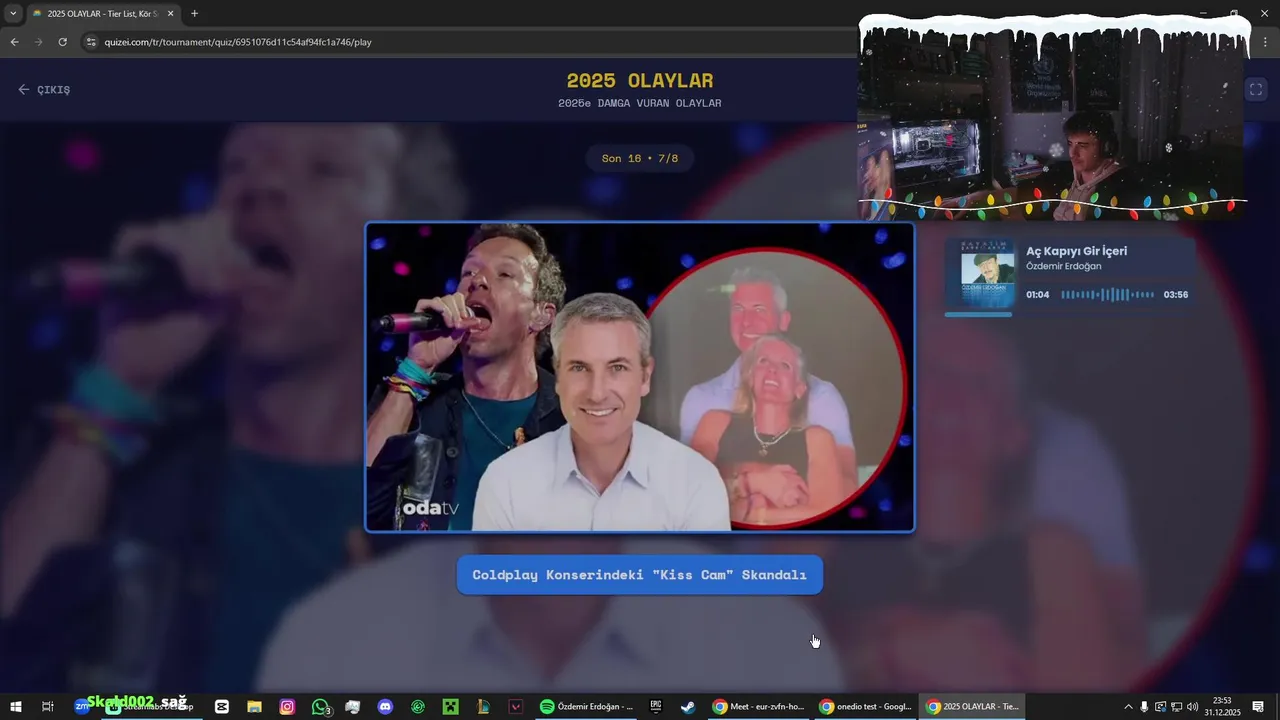The width and height of the screenshot is (1280, 720).
Task: Choose the Coldplay Kiss Cam Skandalı option
Action: 640,575
